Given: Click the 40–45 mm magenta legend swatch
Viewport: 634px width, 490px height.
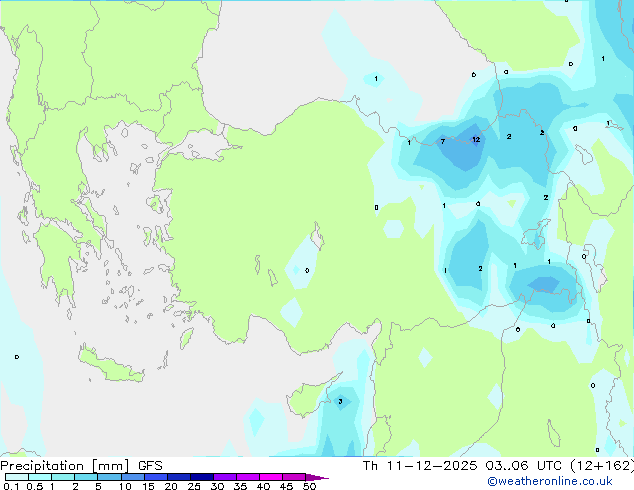Looking at the screenshot, I should [271, 477].
